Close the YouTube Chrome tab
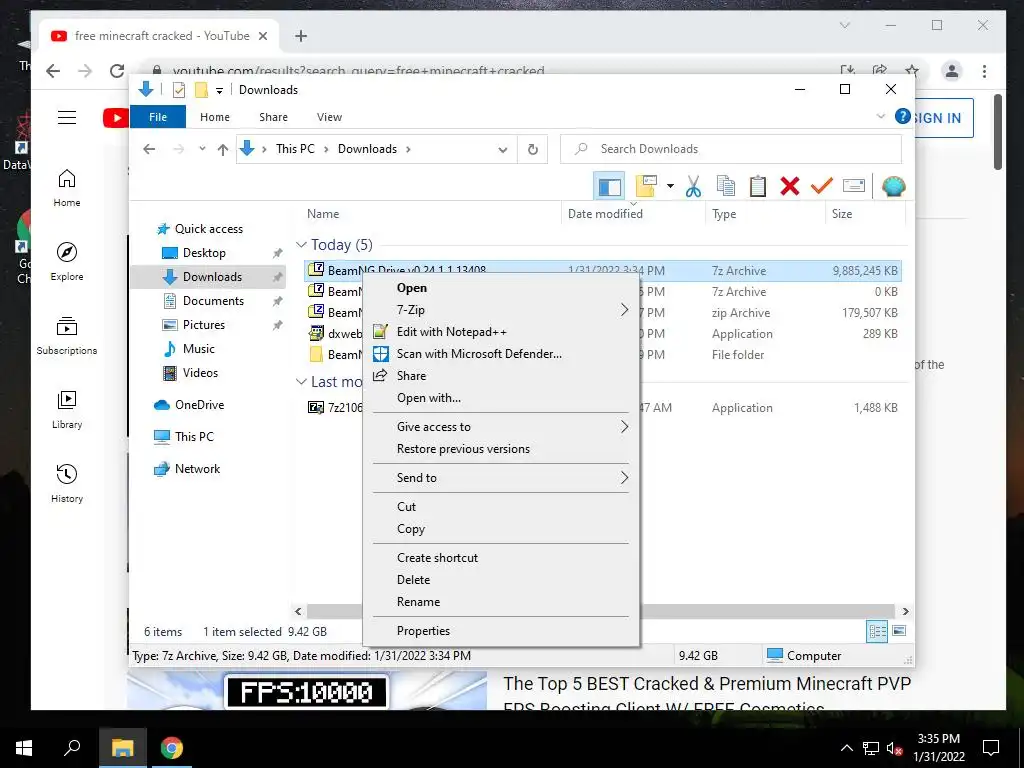1024x768 pixels. pos(263,36)
